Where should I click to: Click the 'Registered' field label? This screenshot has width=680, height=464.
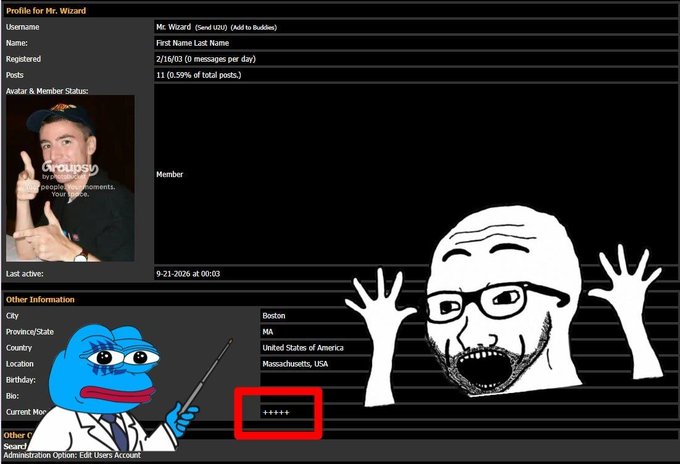[x=23, y=59]
